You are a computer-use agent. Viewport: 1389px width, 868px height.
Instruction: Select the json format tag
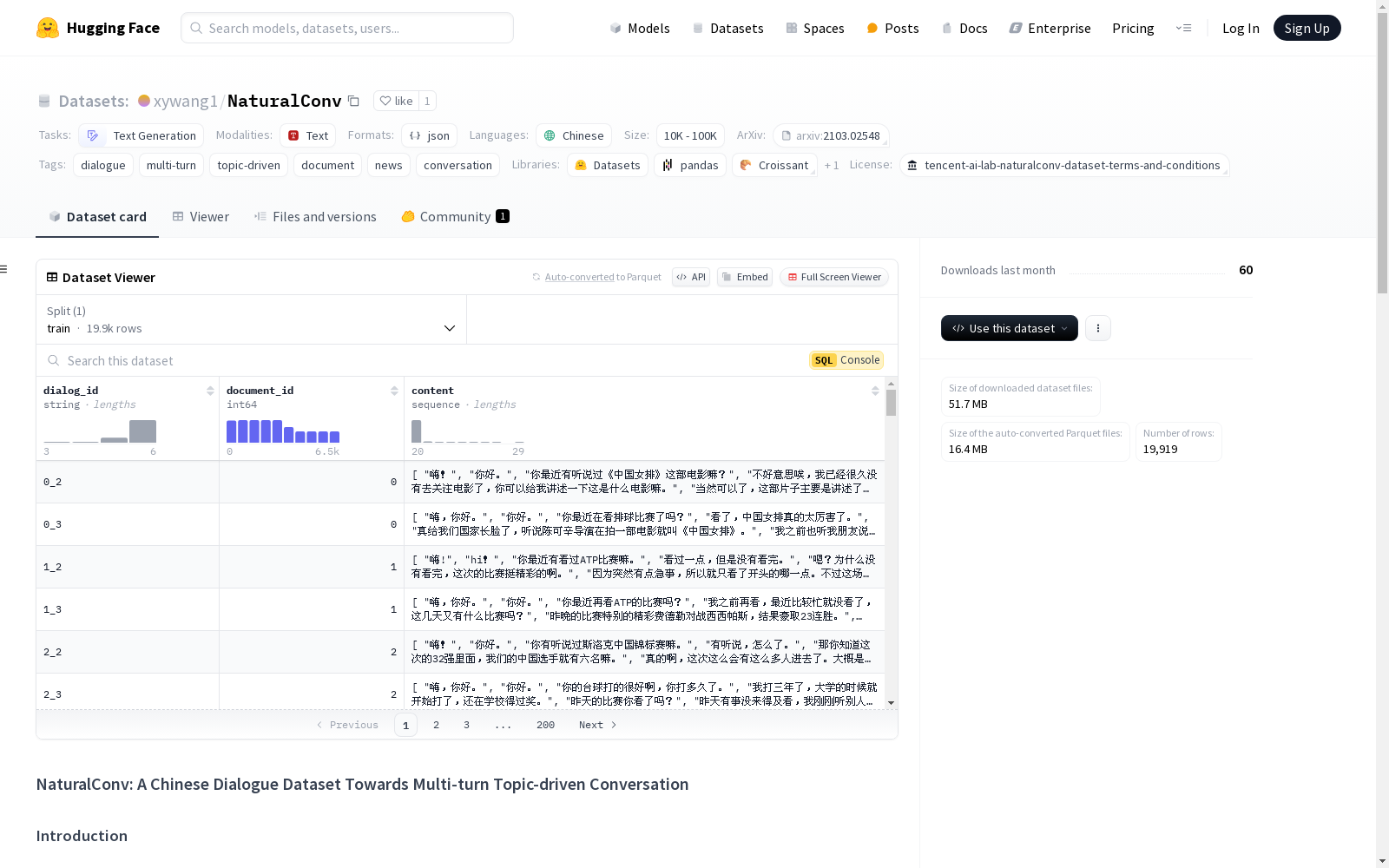(x=430, y=135)
